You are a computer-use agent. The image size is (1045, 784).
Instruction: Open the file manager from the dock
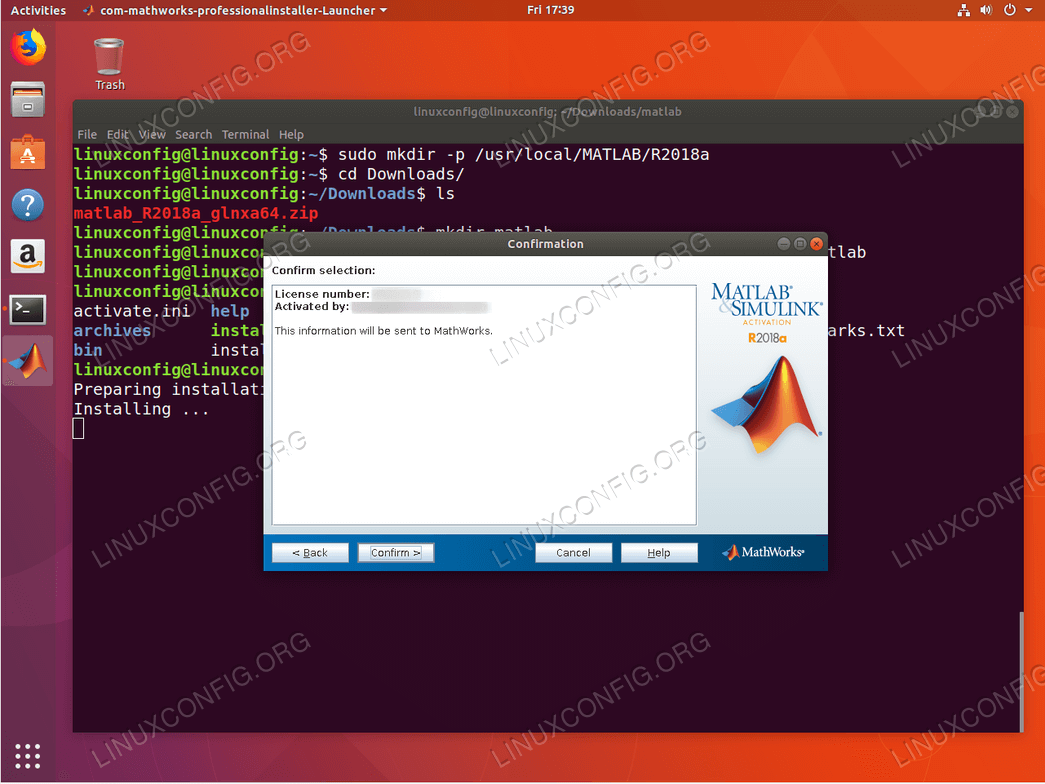tap(27, 100)
